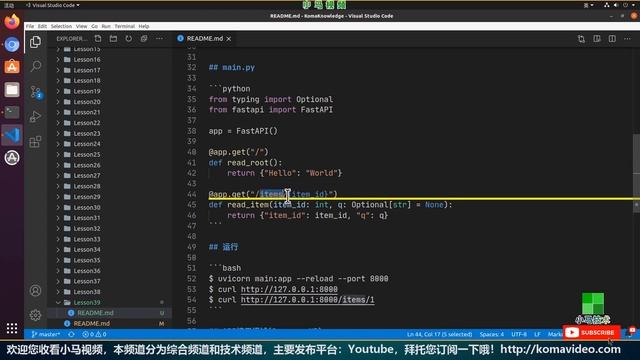
Task: Open Source Control view with badge
Action: coord(36,92)
